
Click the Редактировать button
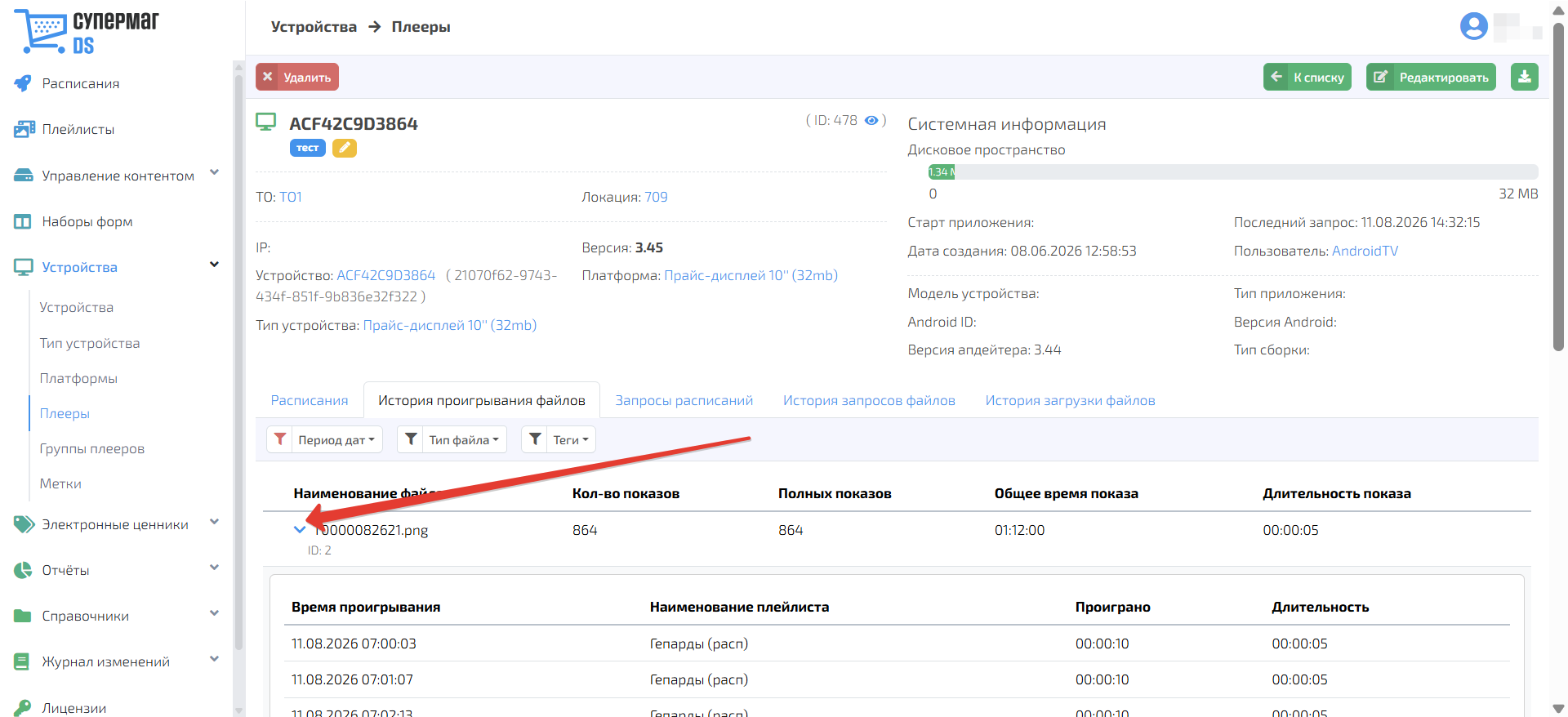(1431, 77)
